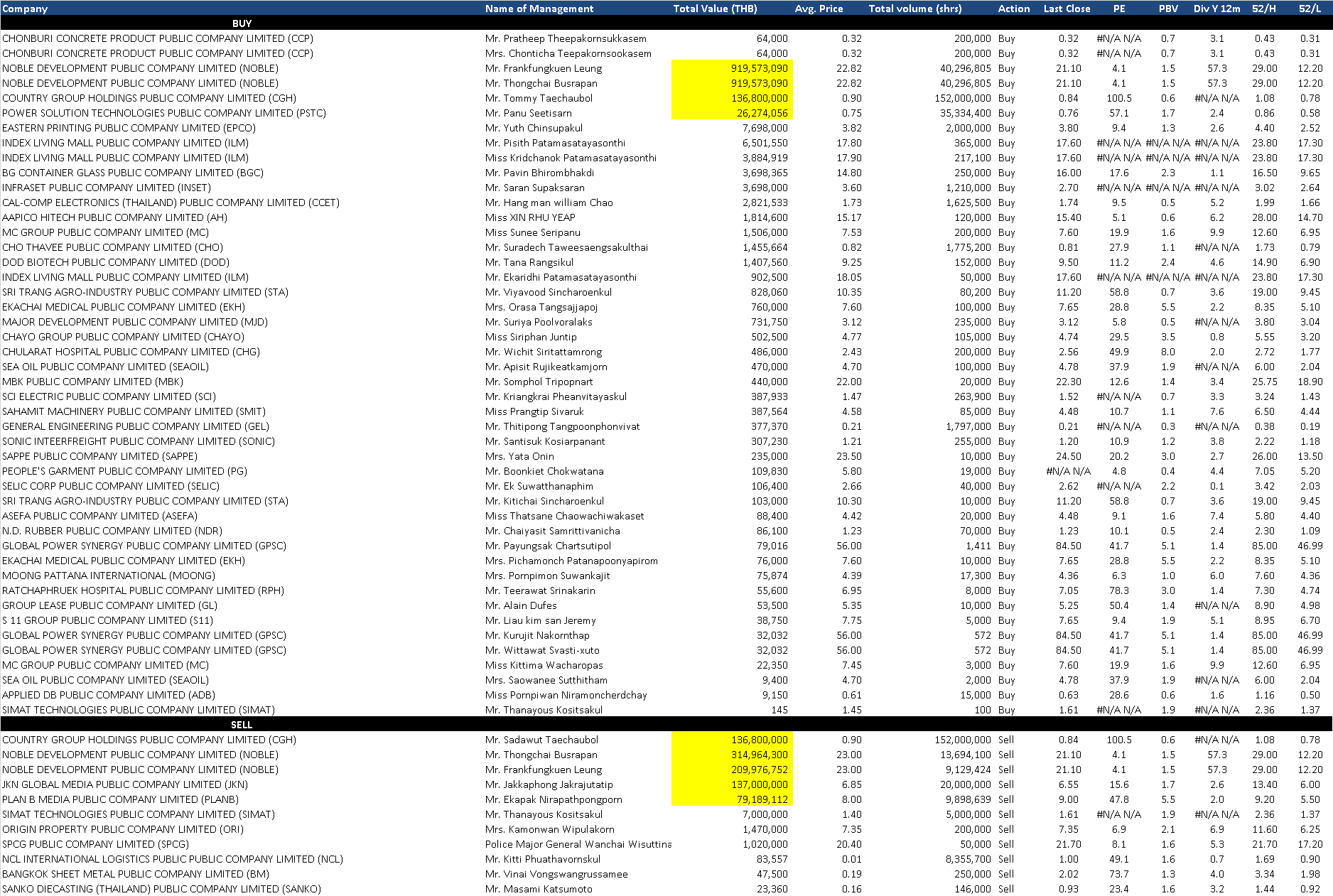Select the highlighted 209,976,752 sell value
The height and width of the screenshot is (896, 1333).
[x=760, y=770]
